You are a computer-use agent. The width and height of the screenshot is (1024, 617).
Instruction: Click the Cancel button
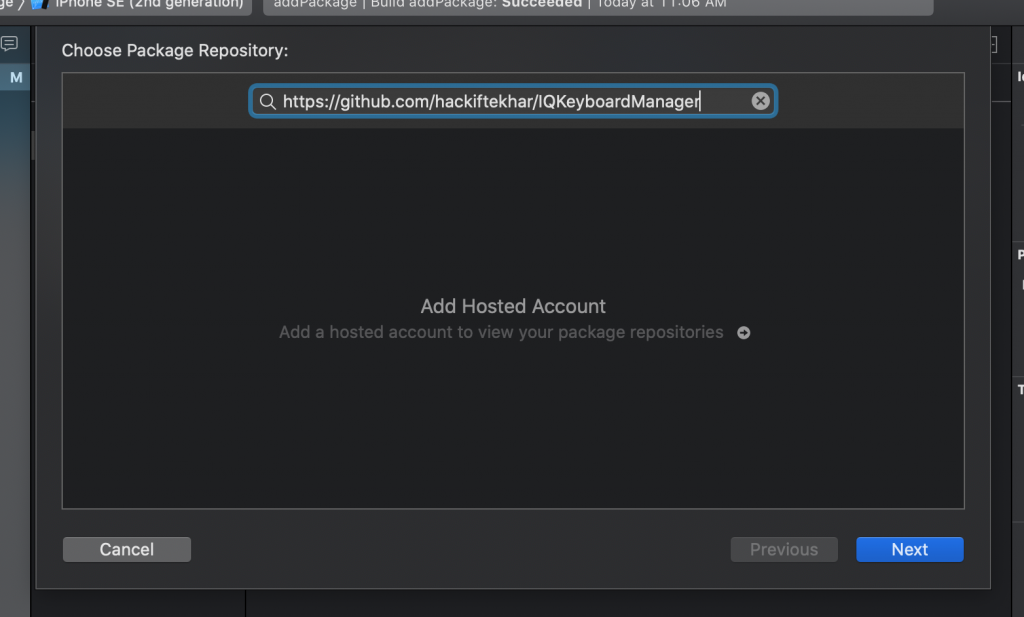click(127, 549)
